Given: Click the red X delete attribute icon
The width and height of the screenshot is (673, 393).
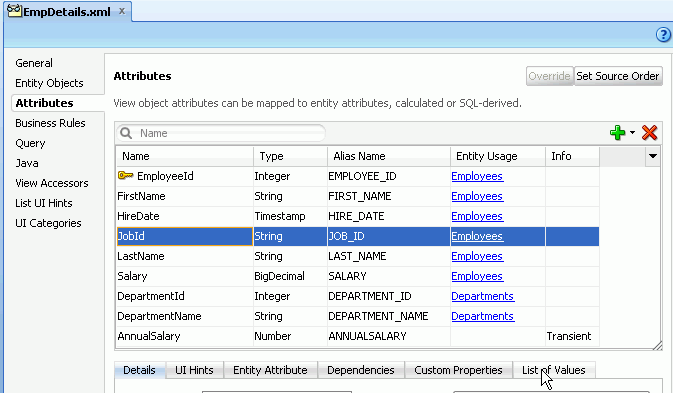Looking at the screenshot, I should click(649, 133).
